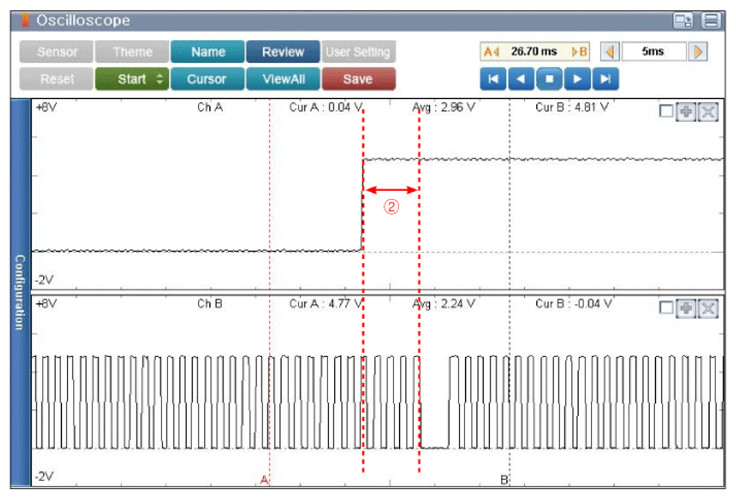This screenshot has height=499, width=736.
Task: Stop waveform playback
Action: tap(549, 79)
